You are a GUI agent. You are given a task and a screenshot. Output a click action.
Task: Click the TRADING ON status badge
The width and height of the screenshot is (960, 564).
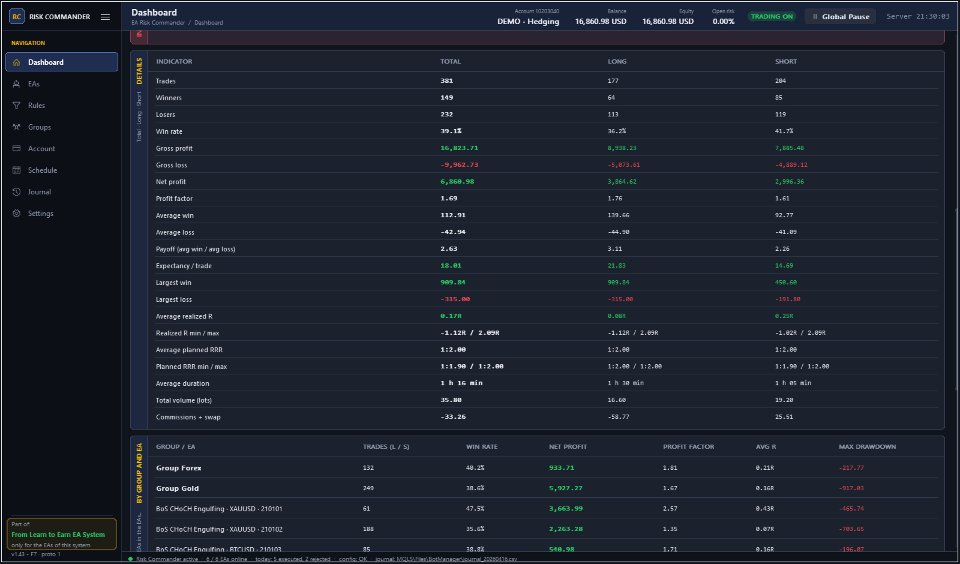click(771, 17)
